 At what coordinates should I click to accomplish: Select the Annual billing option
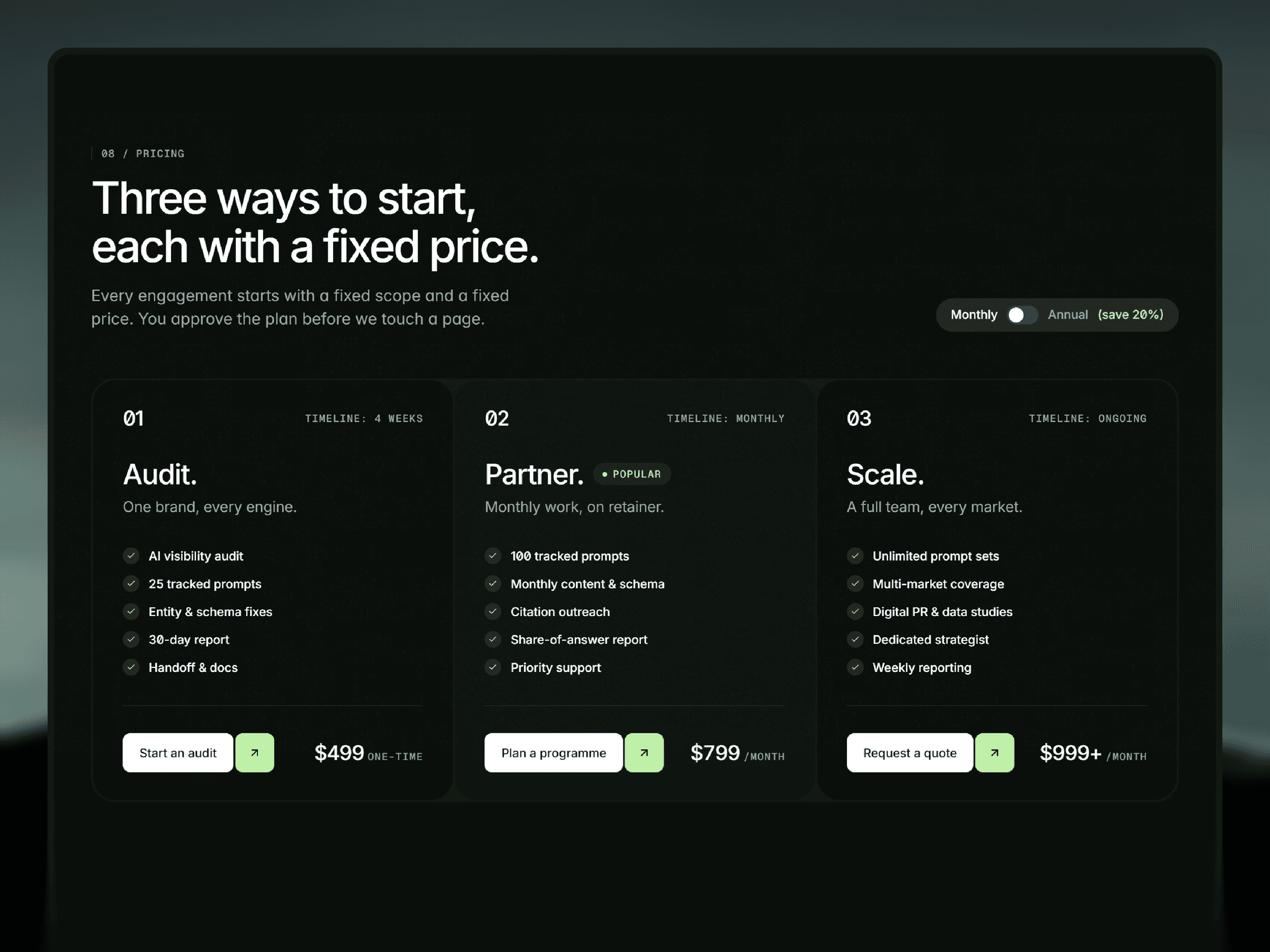(x=1068, y=315)
